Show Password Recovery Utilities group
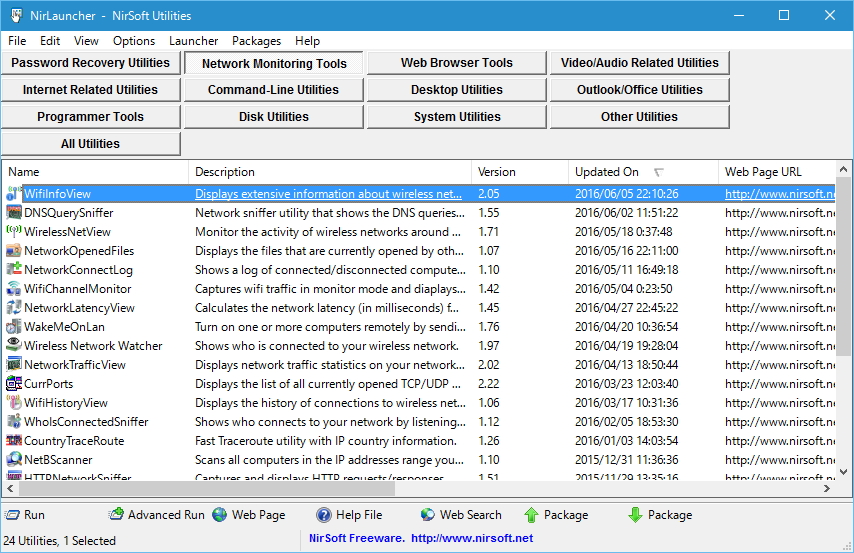This screenshot has height=553, width=854. [90, 63]
